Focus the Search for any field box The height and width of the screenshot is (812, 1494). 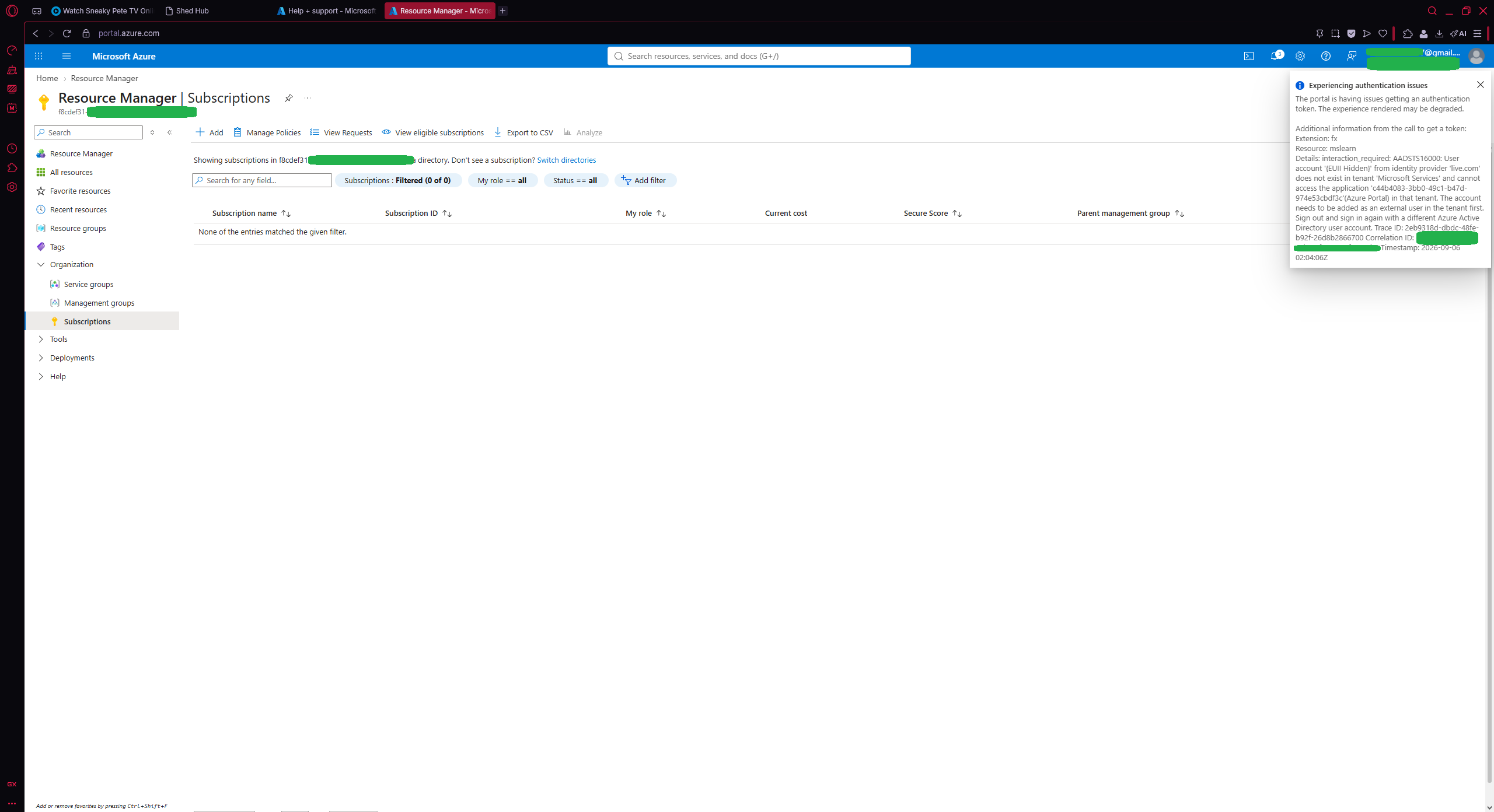[262, 180]
